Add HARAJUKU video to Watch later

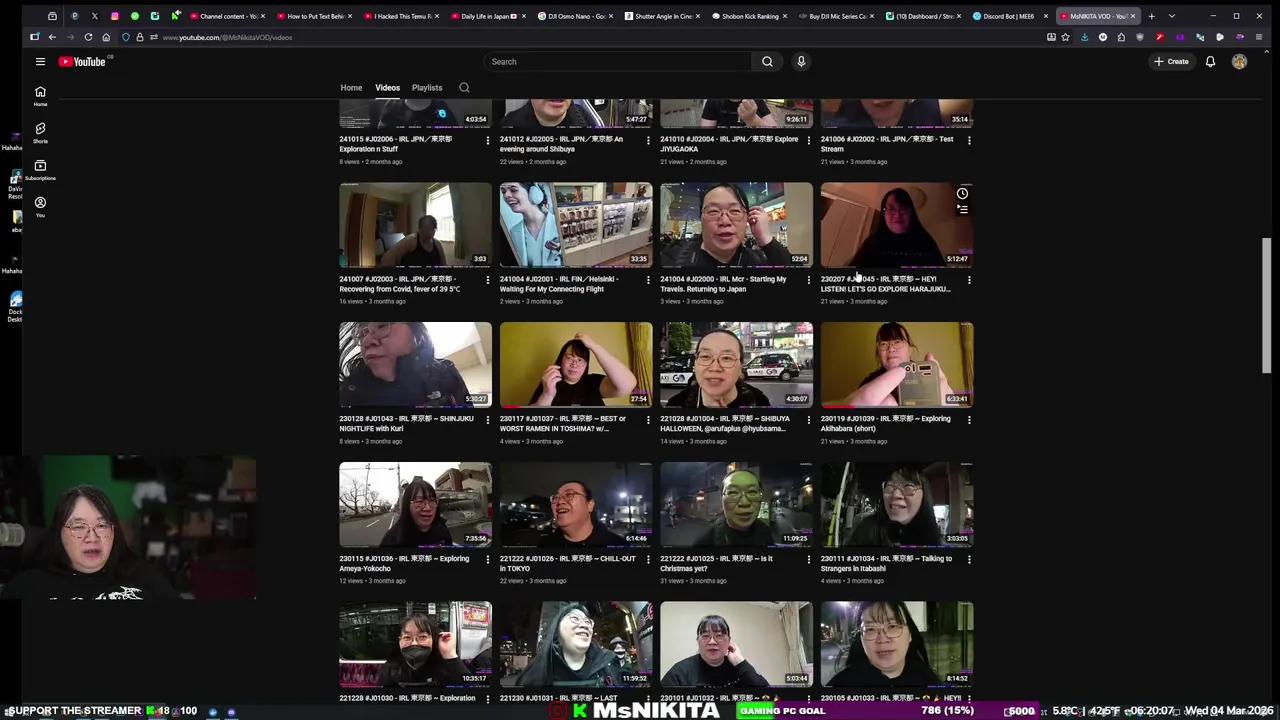[x=962, y=193]
